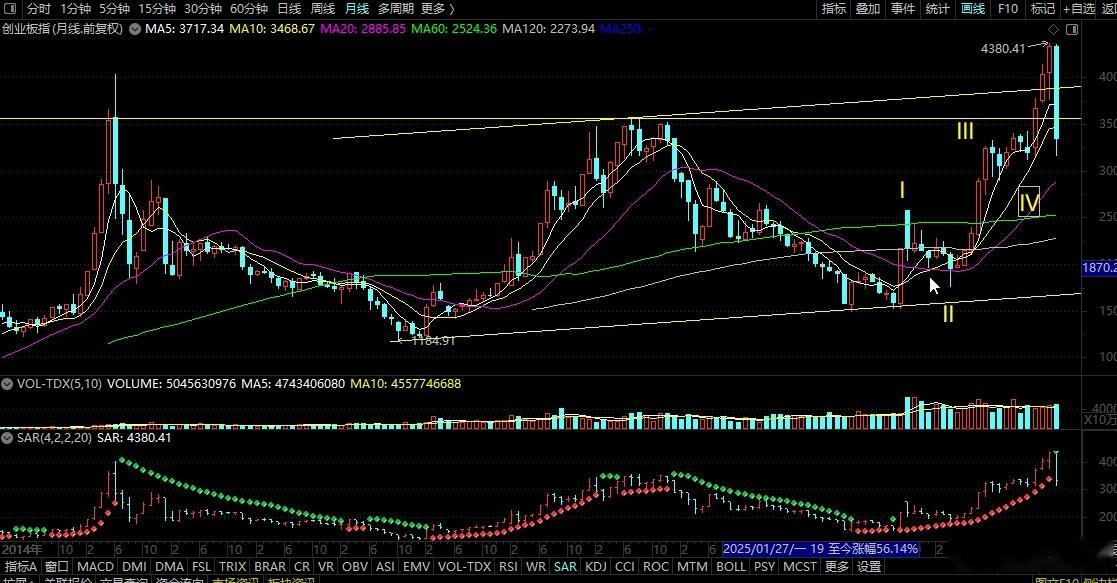Click the 事件 events button

(x=903, y=9)
